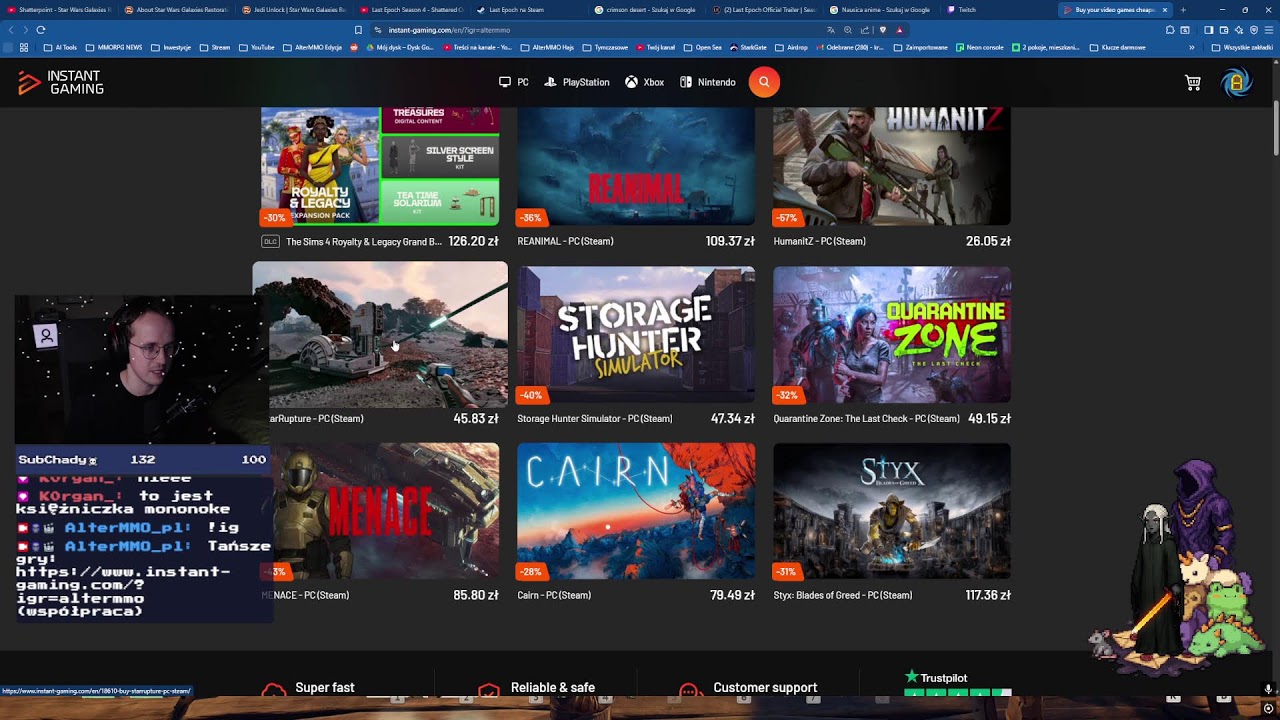Open Stream bookmark folder
This screenshot has width=1280, height=720.
click(x=215, y=47)
